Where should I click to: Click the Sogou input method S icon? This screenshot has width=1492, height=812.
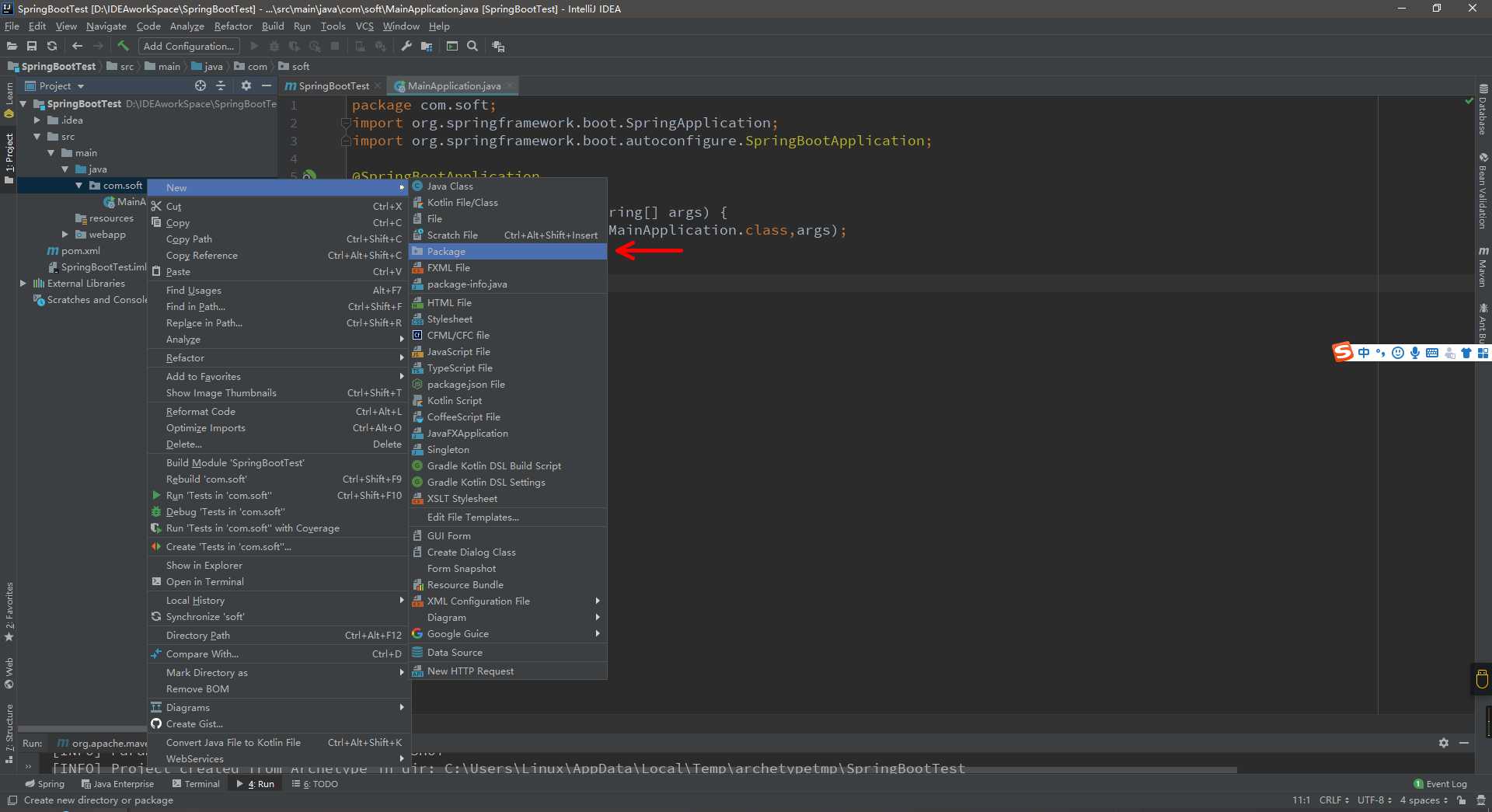[1343, 353]
